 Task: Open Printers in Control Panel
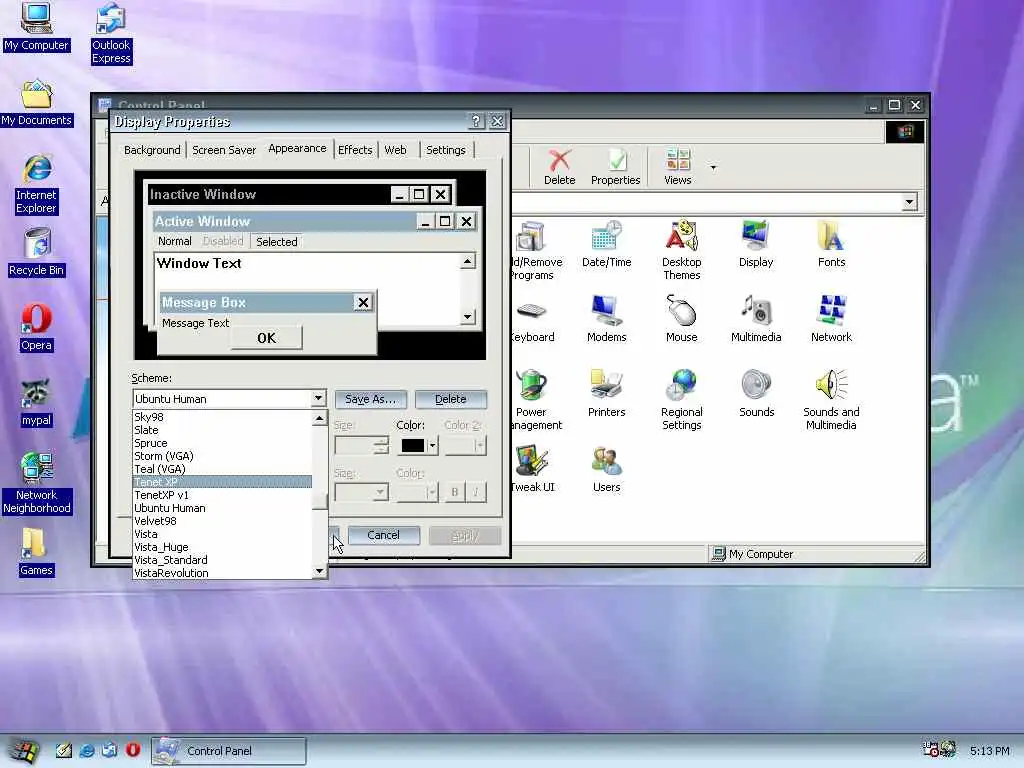coord(606,394)
